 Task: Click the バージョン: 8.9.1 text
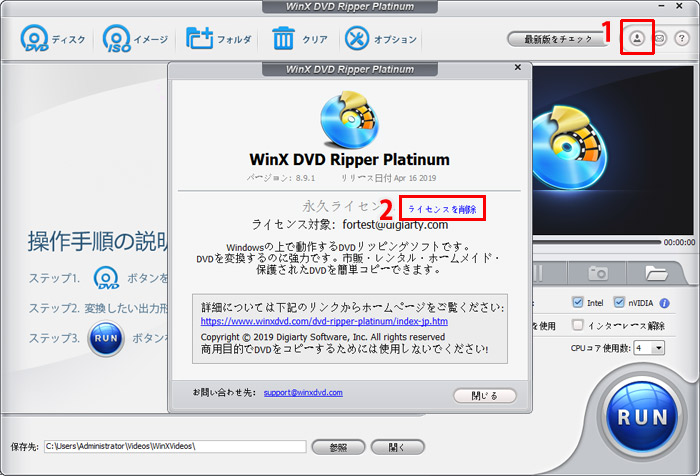click(281, 178)
